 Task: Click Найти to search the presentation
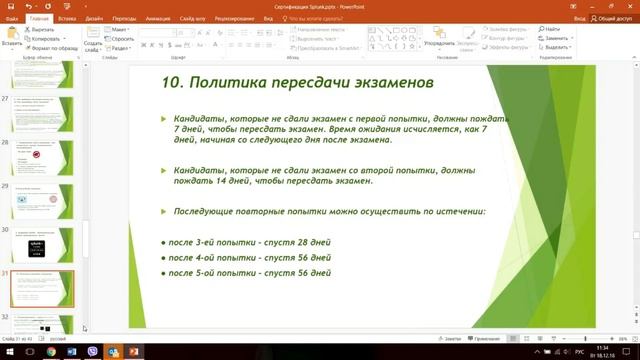coord(549,29)
